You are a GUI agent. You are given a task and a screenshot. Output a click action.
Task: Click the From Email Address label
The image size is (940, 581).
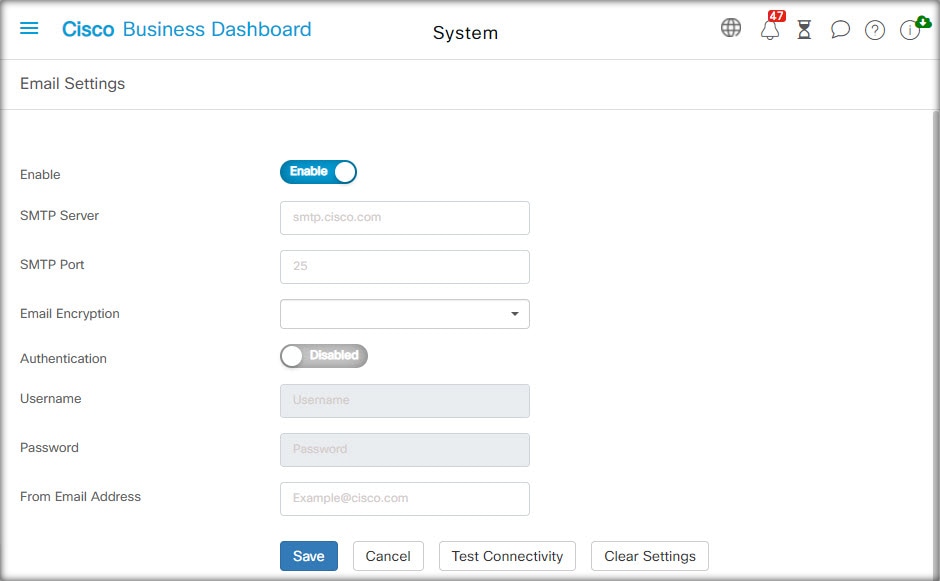pos(80,496)
